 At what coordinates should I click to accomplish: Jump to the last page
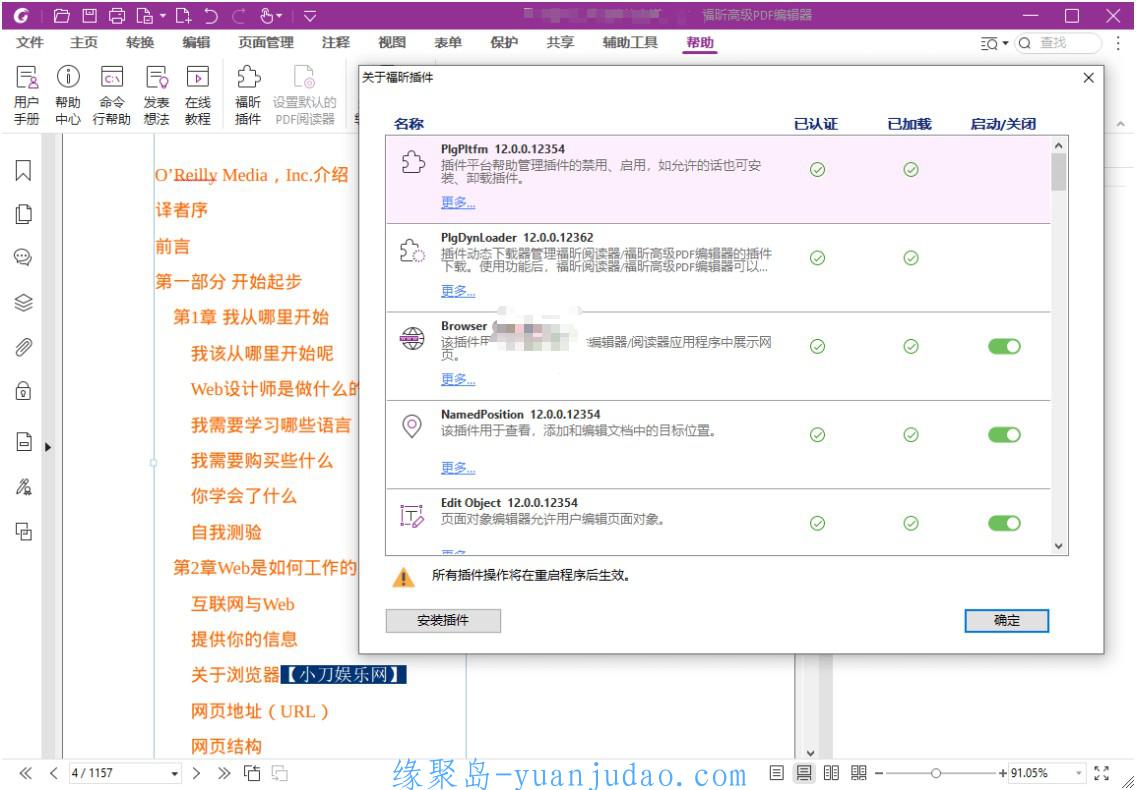pyautogui.click(x=224, y=773)
